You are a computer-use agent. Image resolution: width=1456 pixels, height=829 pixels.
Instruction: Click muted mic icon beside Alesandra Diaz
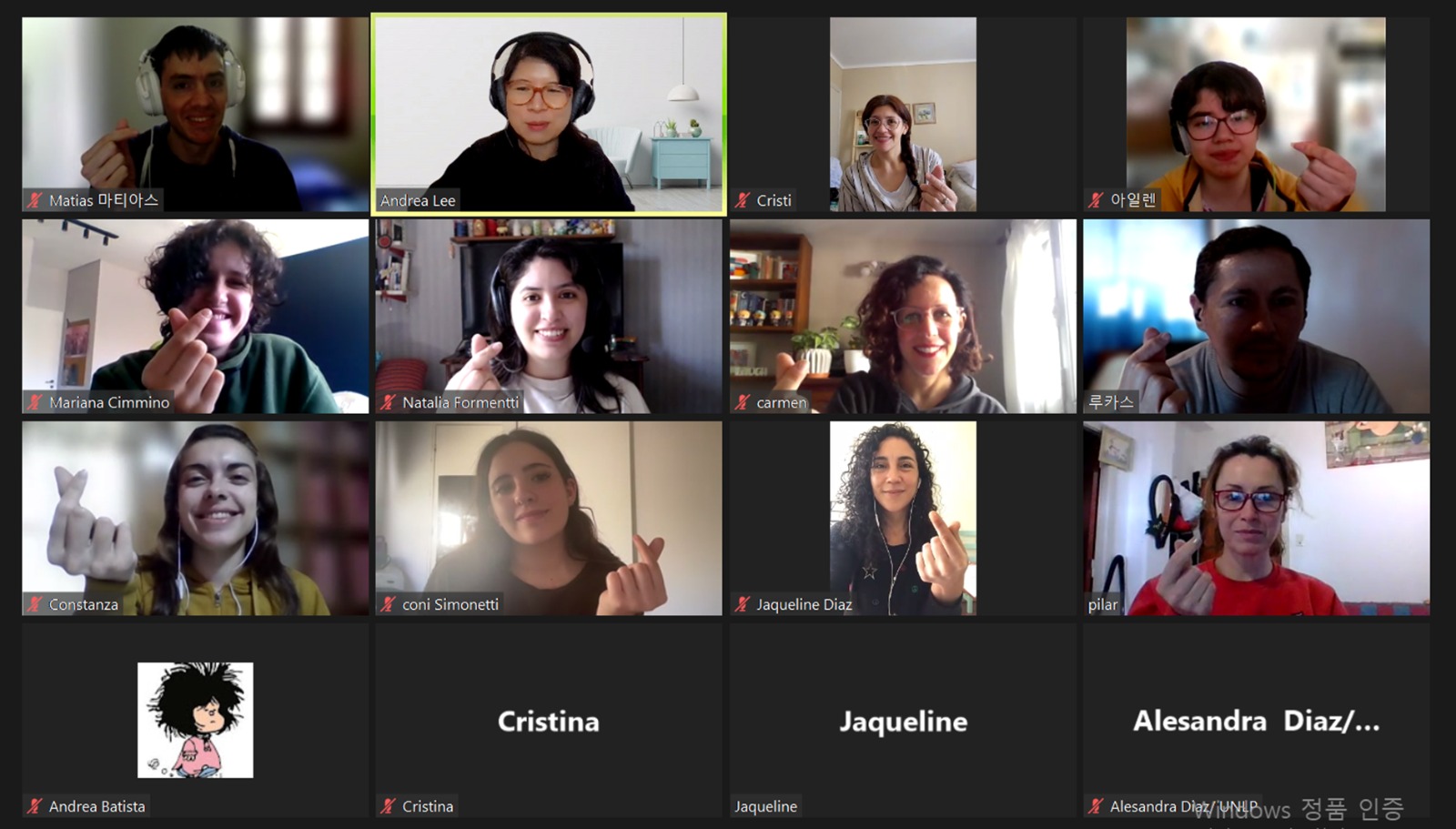pyautogui.click(x=1097, y=806)
